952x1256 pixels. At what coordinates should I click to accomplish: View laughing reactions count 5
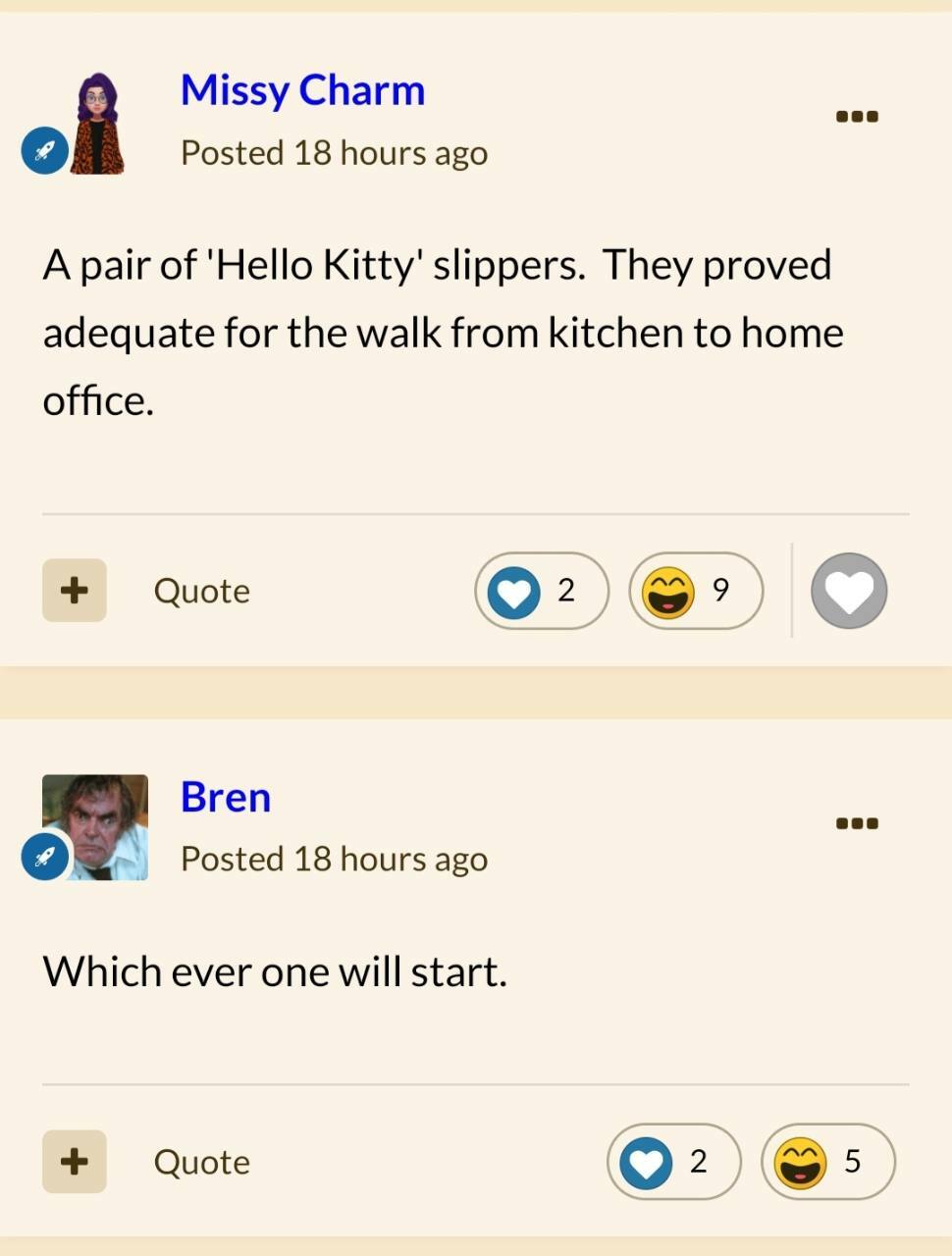click(x=828, y=1162)
